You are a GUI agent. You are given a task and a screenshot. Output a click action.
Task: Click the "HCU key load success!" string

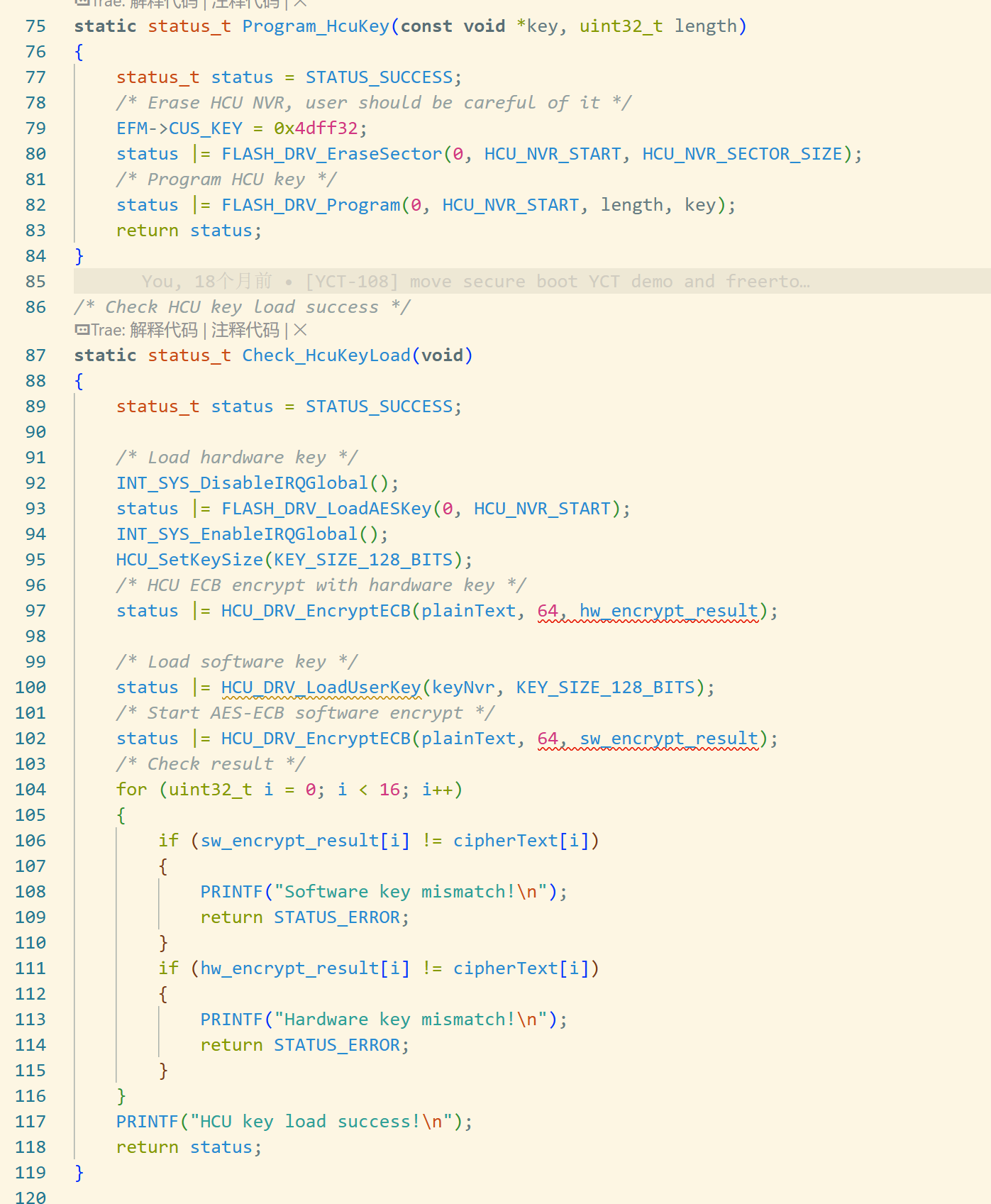pos(321,1122)
